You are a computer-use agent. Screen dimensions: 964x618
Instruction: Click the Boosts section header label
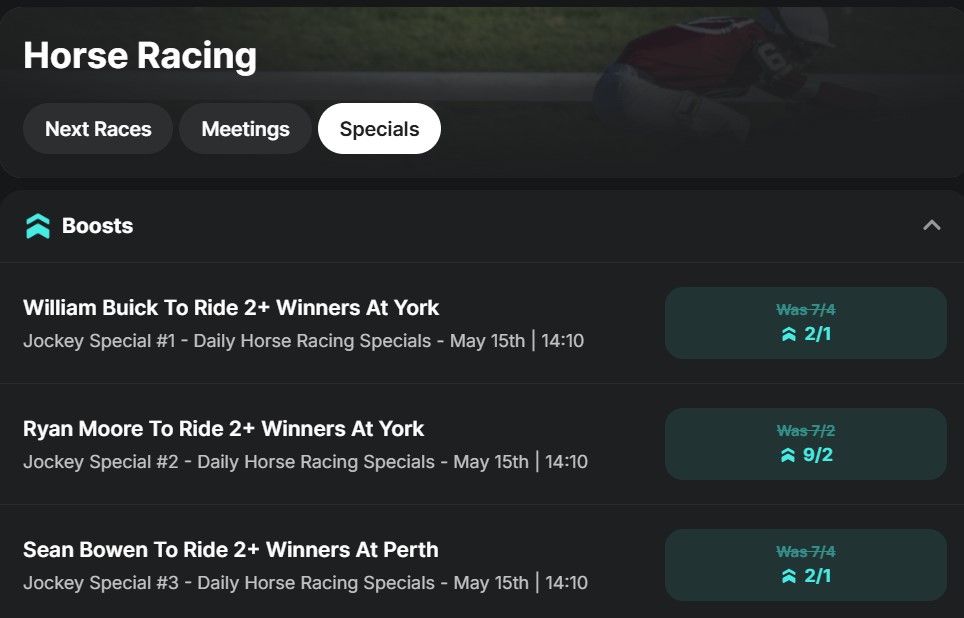97,226
